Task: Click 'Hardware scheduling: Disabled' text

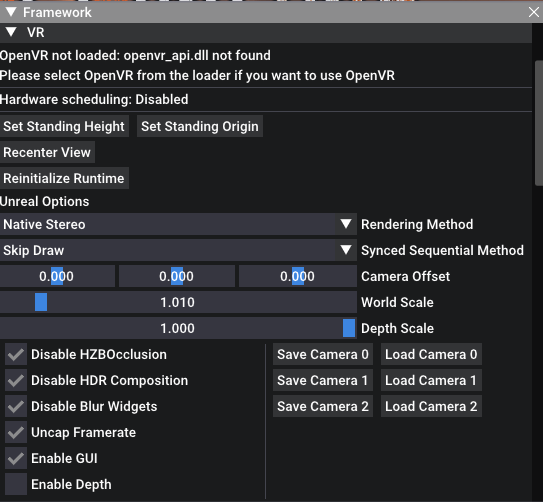Action: tap(94, 99)
